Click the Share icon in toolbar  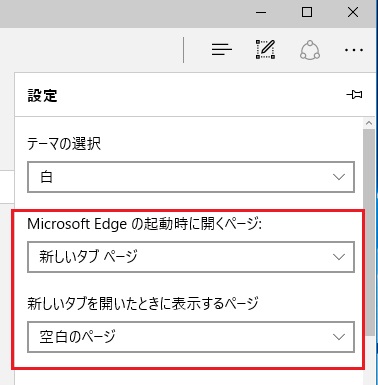(310, 50)
